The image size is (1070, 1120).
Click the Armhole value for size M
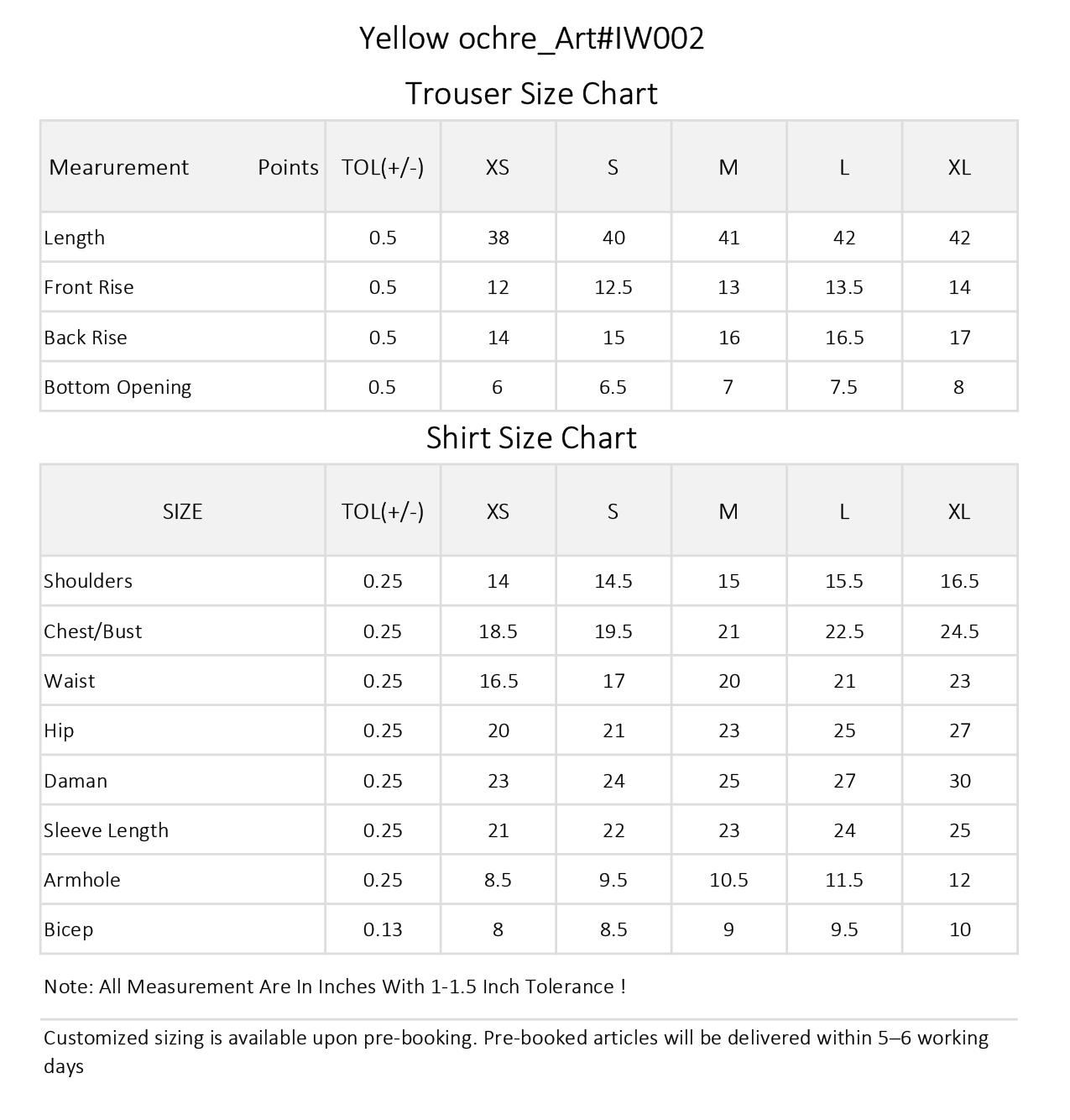tap(728, 880)
